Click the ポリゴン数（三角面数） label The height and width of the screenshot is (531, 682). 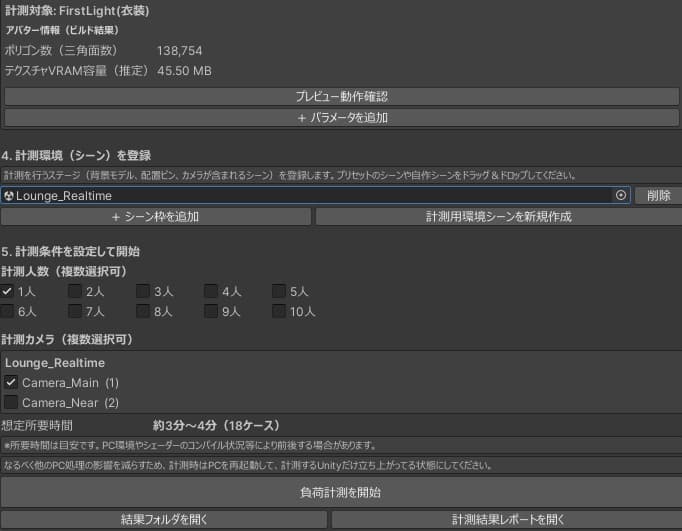(x=61, y=50)
